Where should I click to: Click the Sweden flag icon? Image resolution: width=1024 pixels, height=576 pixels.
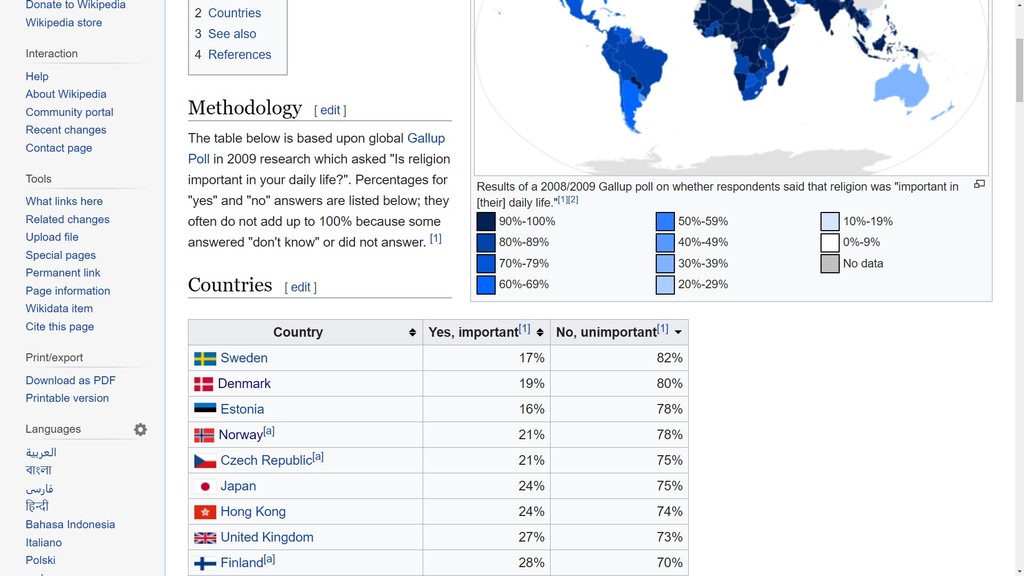205,359
